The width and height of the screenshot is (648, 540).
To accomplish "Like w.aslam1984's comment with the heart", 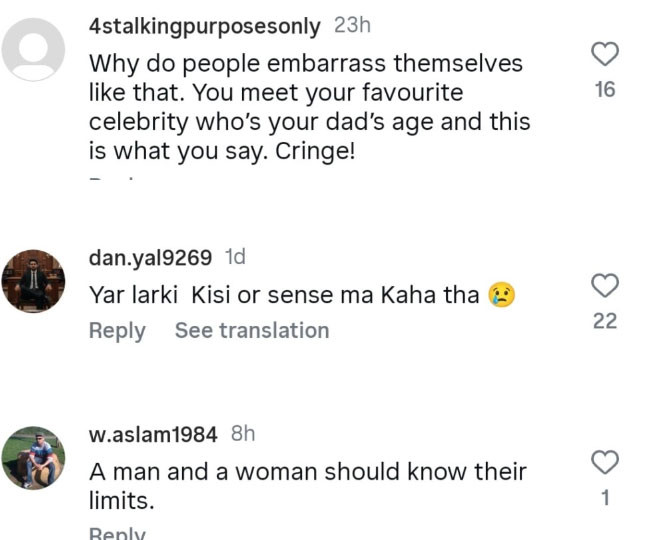I will coord(605,462).
